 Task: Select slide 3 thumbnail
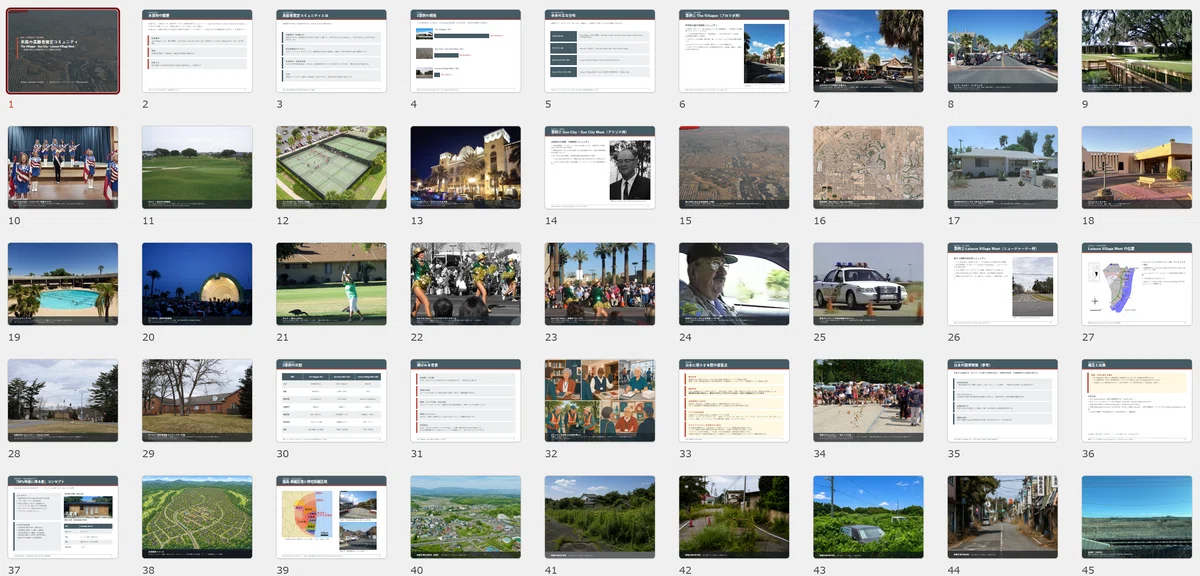(331, 51)
